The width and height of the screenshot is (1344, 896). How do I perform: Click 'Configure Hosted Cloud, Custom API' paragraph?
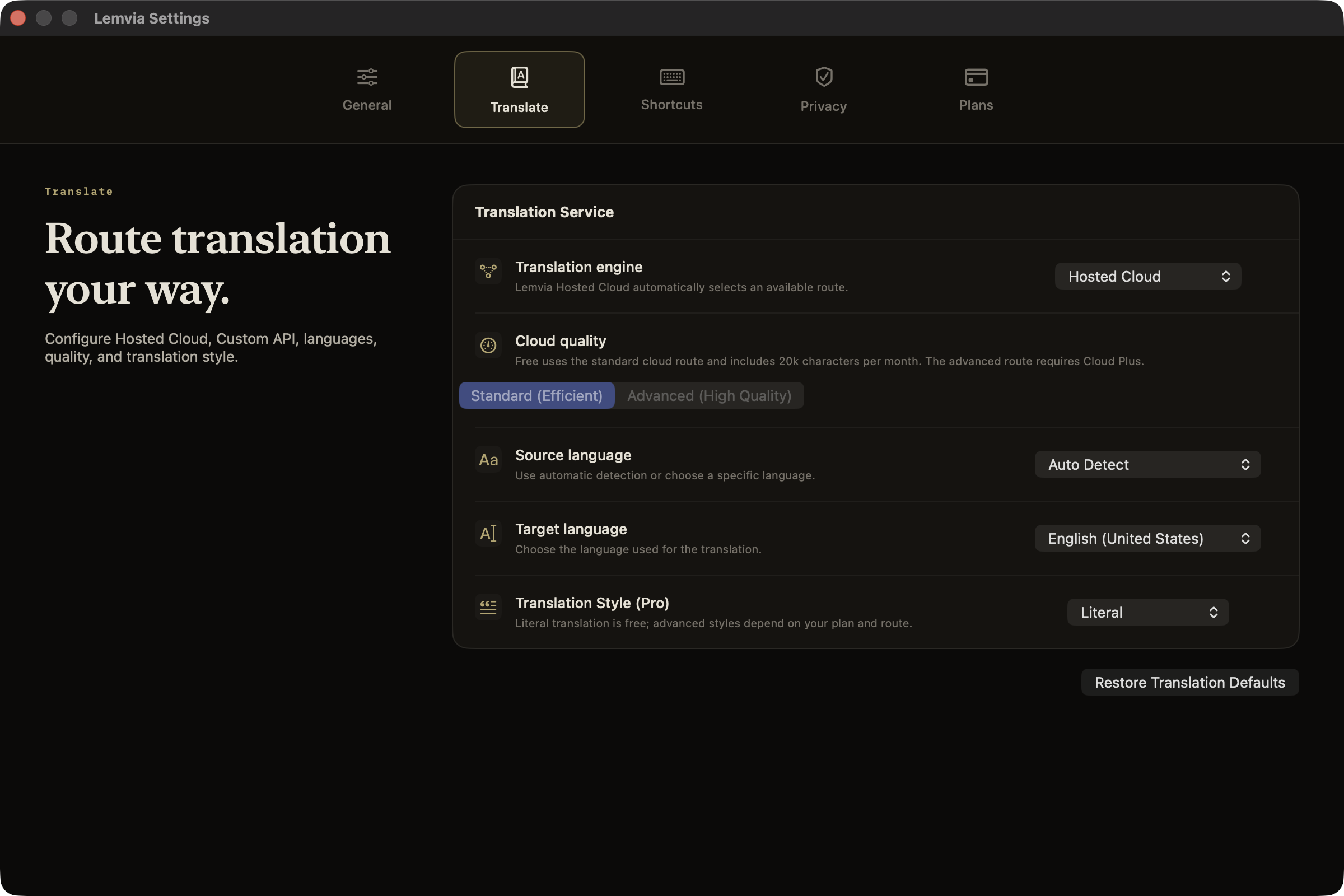pos(211,347)
